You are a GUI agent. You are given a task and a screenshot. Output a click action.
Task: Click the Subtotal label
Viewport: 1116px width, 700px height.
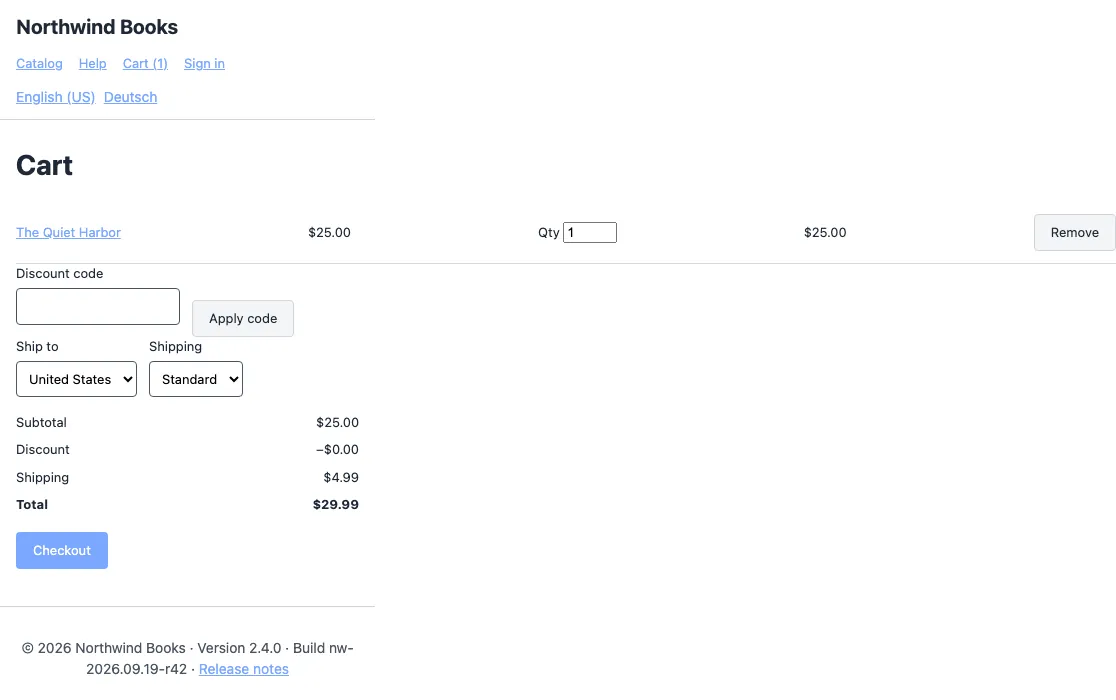[41, 423]
